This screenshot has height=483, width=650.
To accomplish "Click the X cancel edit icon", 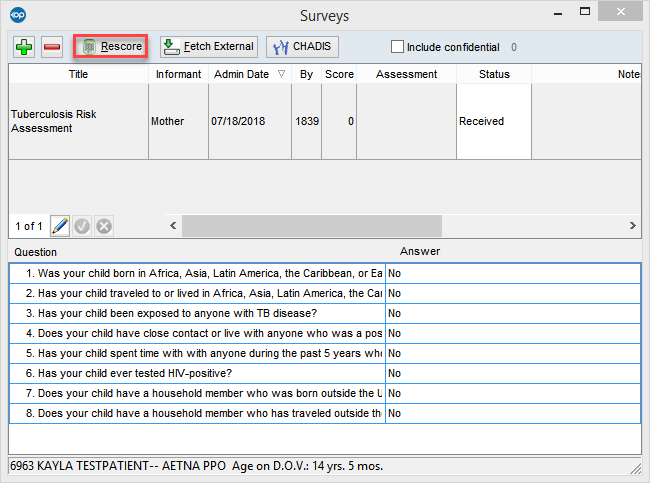I will coord(103,226).
